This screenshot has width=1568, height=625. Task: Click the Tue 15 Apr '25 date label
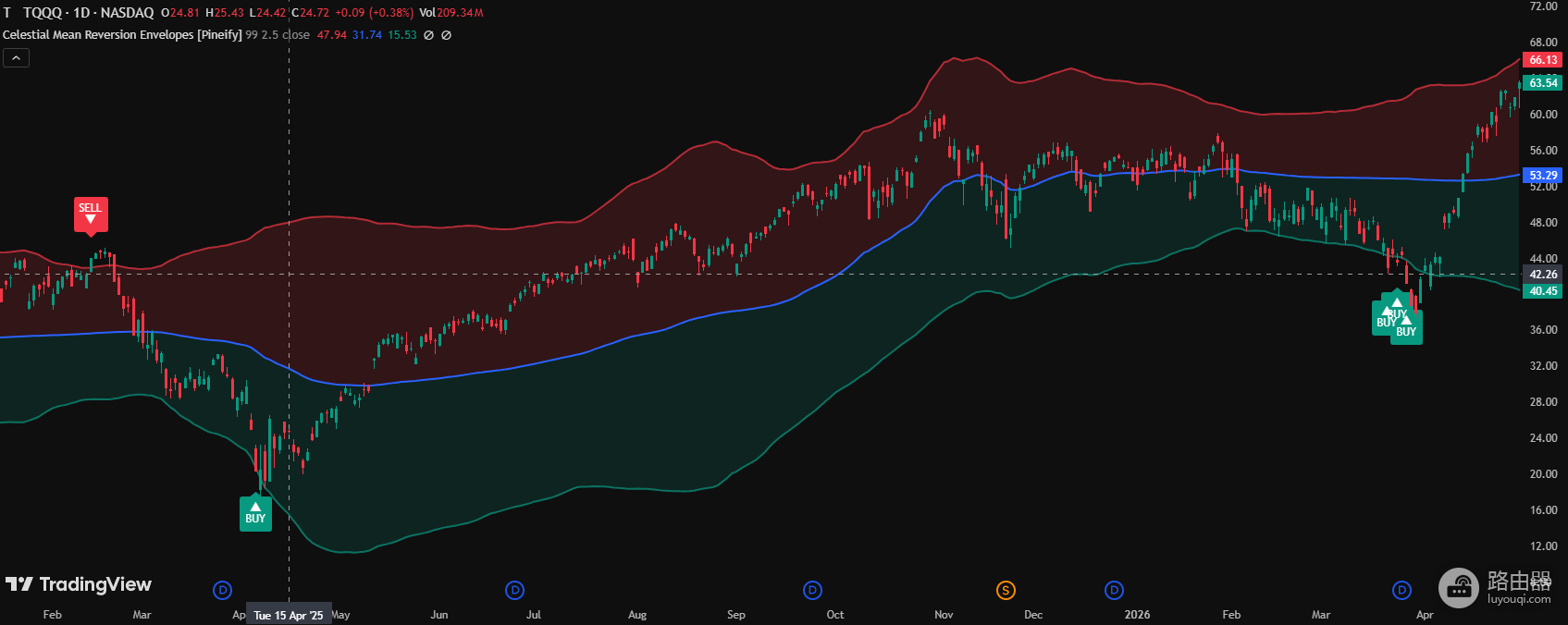(289, 615)
